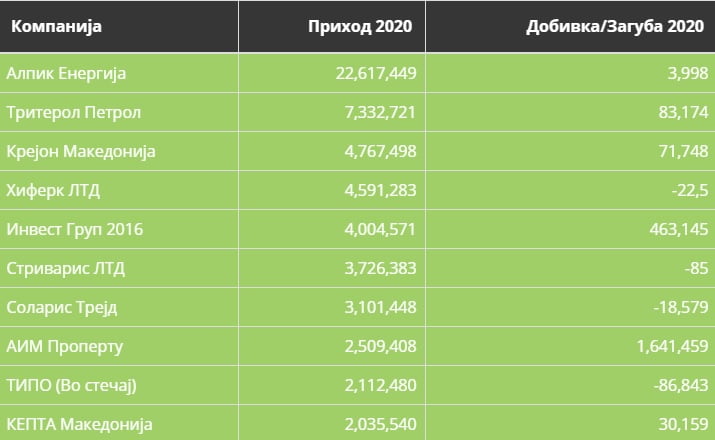Select the Тритерол Петрол company cell
Screen dimensions: 715x440
pos(73,112)
